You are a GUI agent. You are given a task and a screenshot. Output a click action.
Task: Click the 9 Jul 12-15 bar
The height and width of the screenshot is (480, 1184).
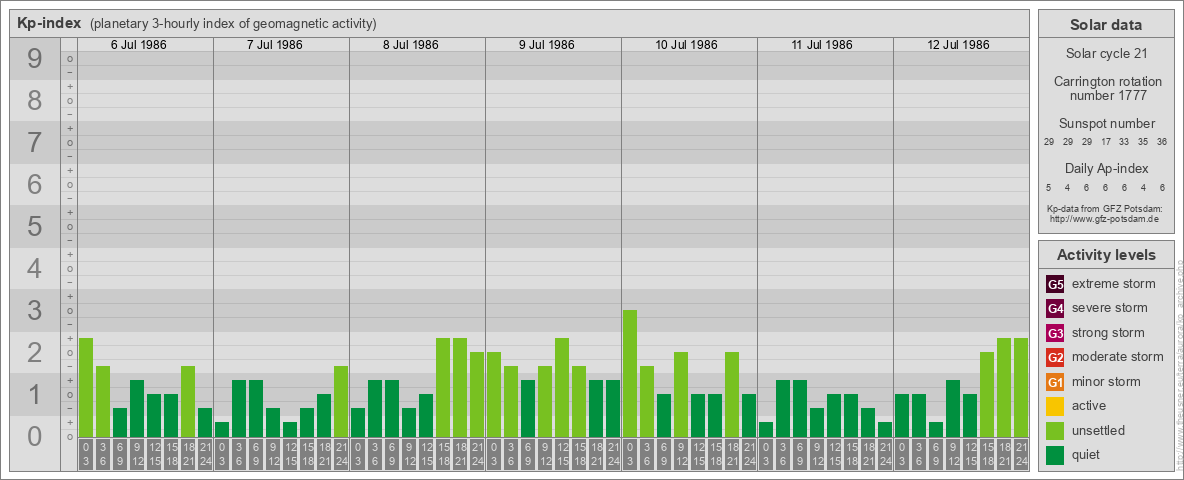click(562, 387)
